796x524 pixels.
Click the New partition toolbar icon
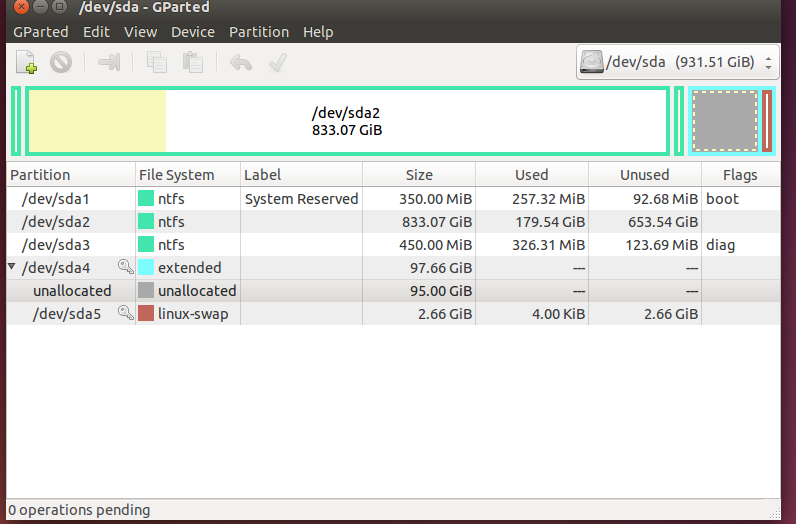click(x=27, y=63)
